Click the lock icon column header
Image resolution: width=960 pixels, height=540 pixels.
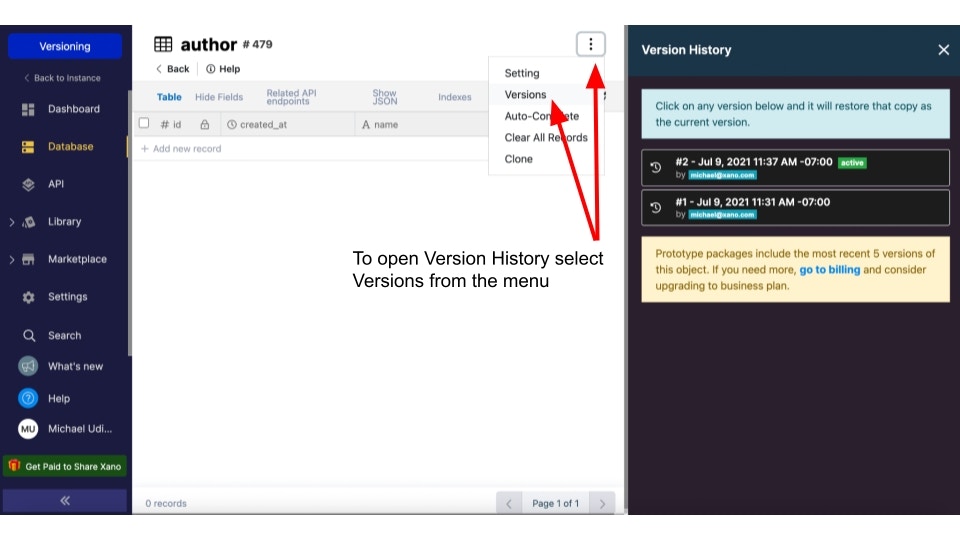(204, 124)
